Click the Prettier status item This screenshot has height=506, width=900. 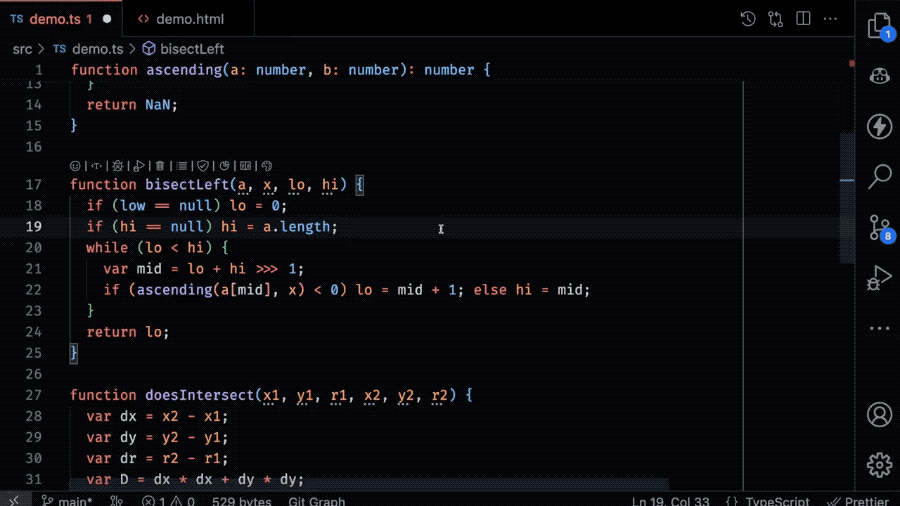pyautogui.click(x=858, y=500)
